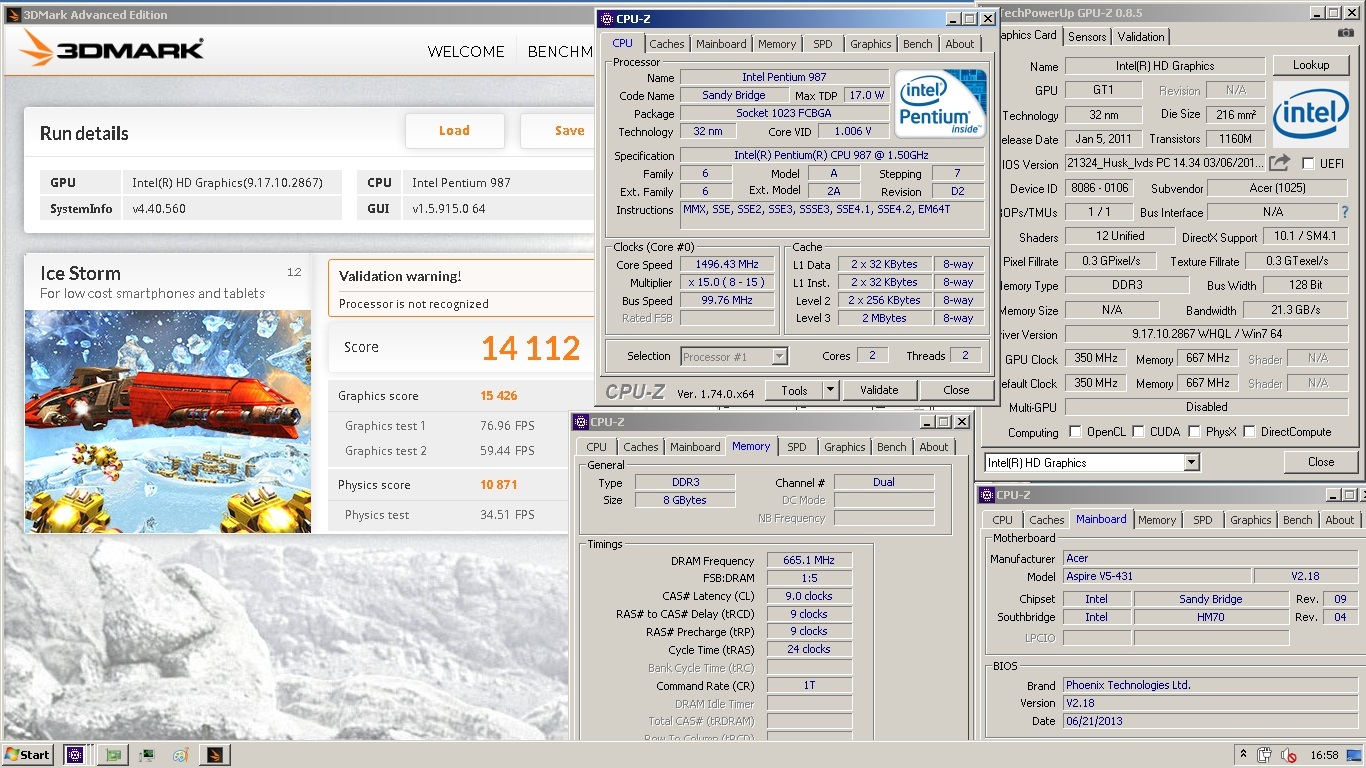The height and width of the screenshot is (768, 1366).
Task: Click the Graphics score 15 426
Action: (499, 396)
